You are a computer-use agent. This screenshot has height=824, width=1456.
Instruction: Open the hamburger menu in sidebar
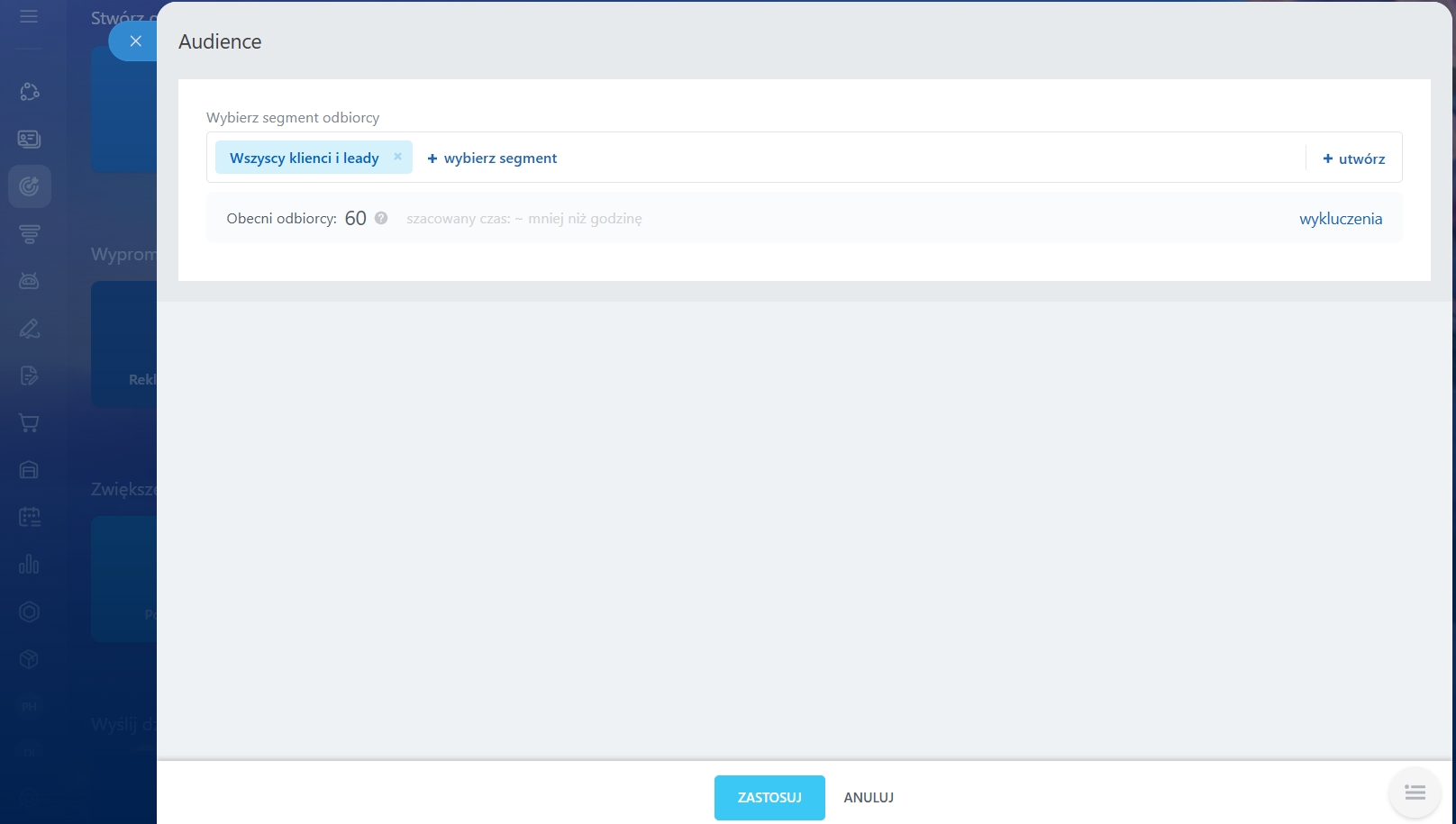29,17
